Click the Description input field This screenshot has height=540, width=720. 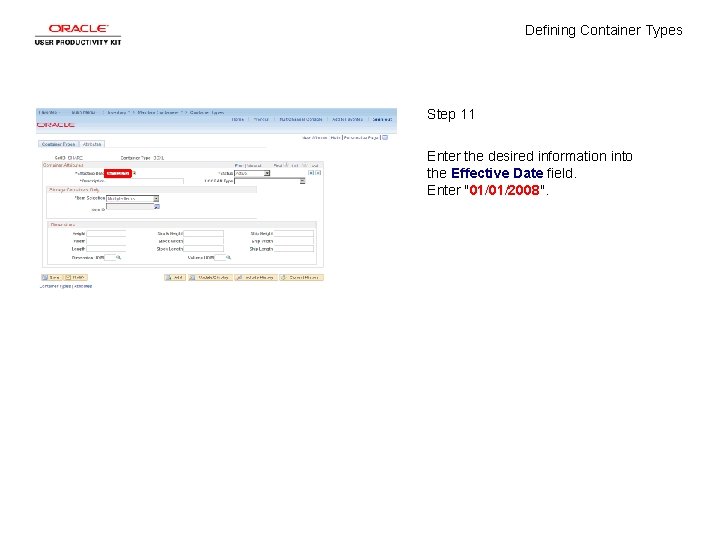145,181
